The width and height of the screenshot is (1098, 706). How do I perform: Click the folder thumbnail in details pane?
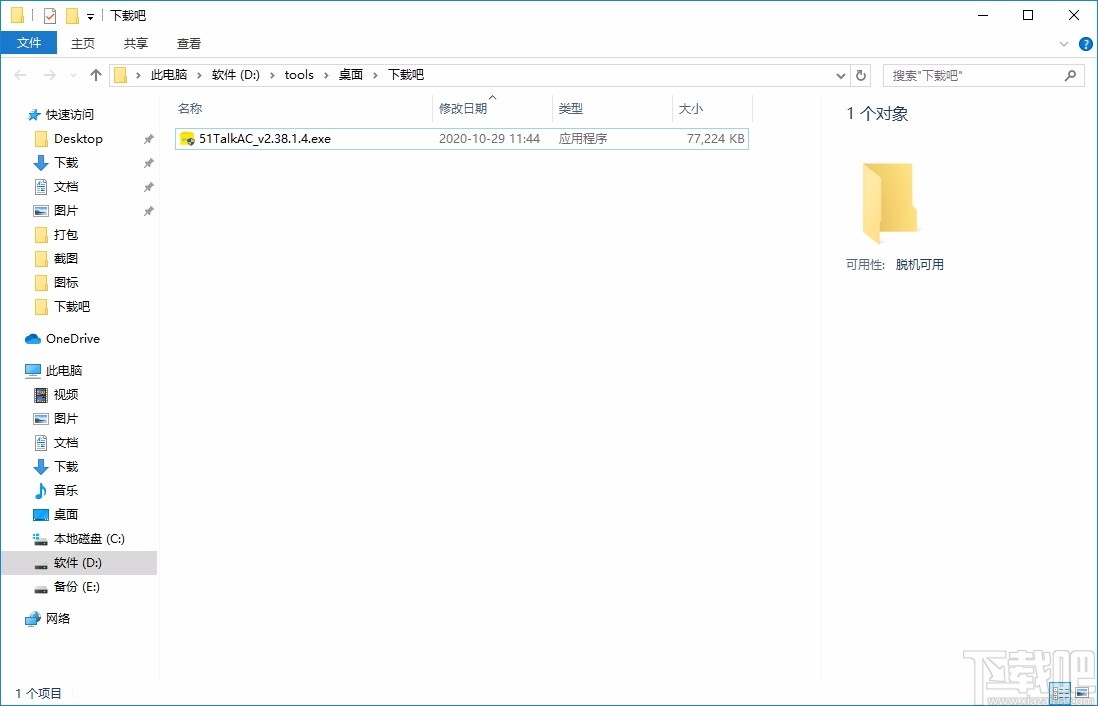[x=889, y=203]
